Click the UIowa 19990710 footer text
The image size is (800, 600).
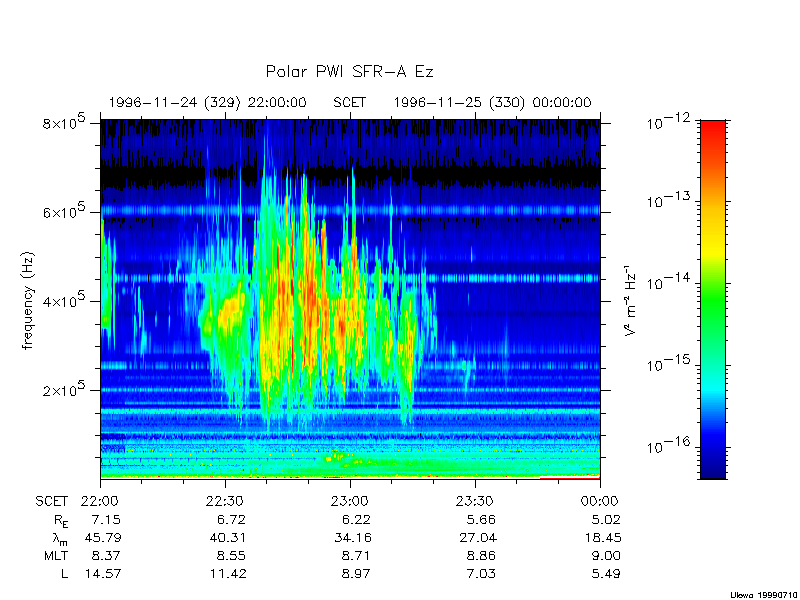(763, 593)
